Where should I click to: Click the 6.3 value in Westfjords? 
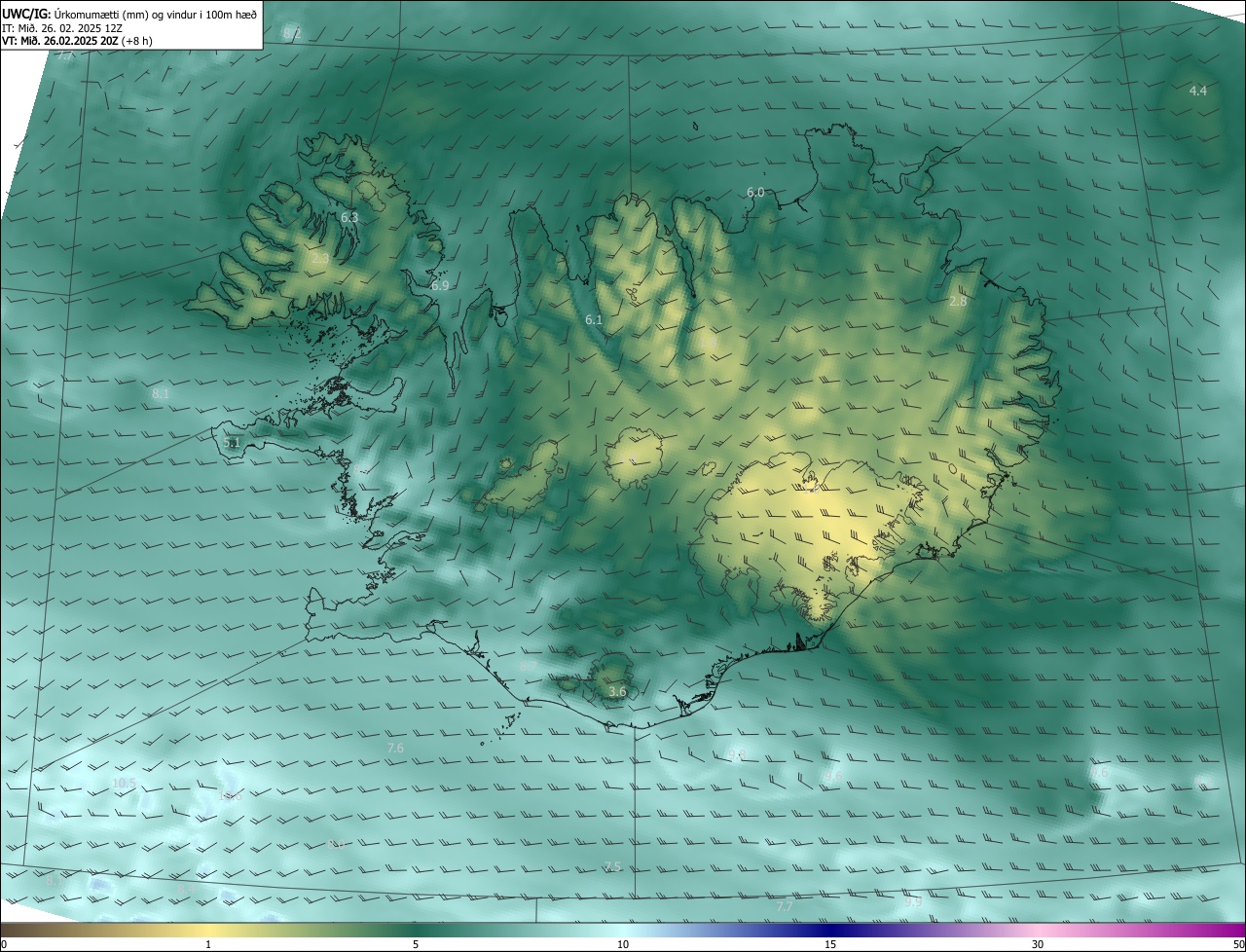(x=349, y=217)
